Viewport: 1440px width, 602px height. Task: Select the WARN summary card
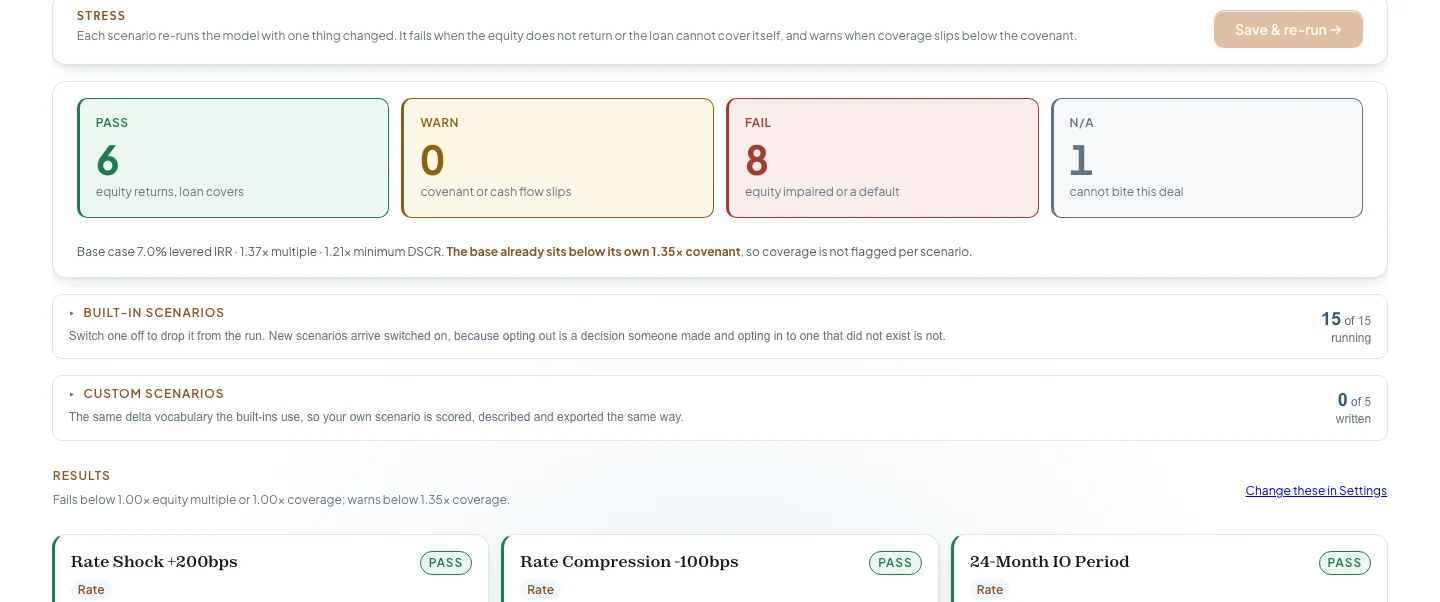click(557, 158)
